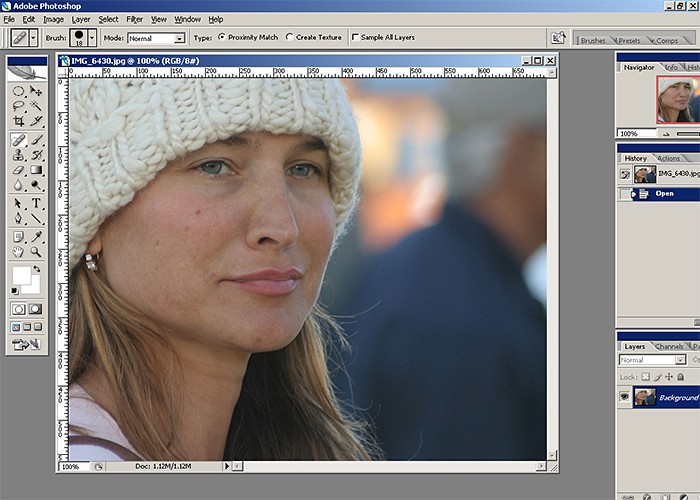Open the layer blend mode dropdown

coord(652,360)
